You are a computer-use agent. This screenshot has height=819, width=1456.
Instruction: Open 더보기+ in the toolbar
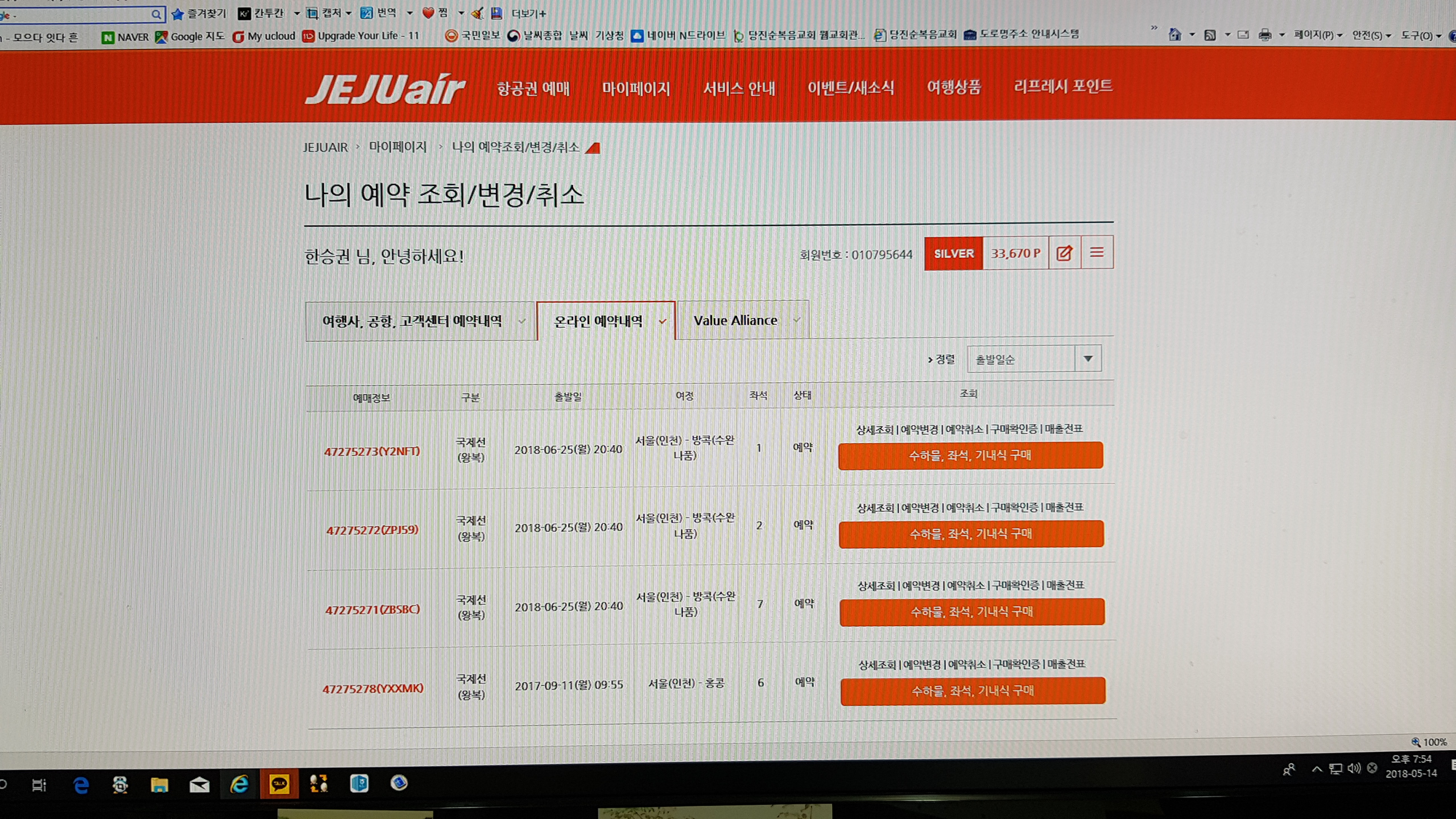point(528,14)
